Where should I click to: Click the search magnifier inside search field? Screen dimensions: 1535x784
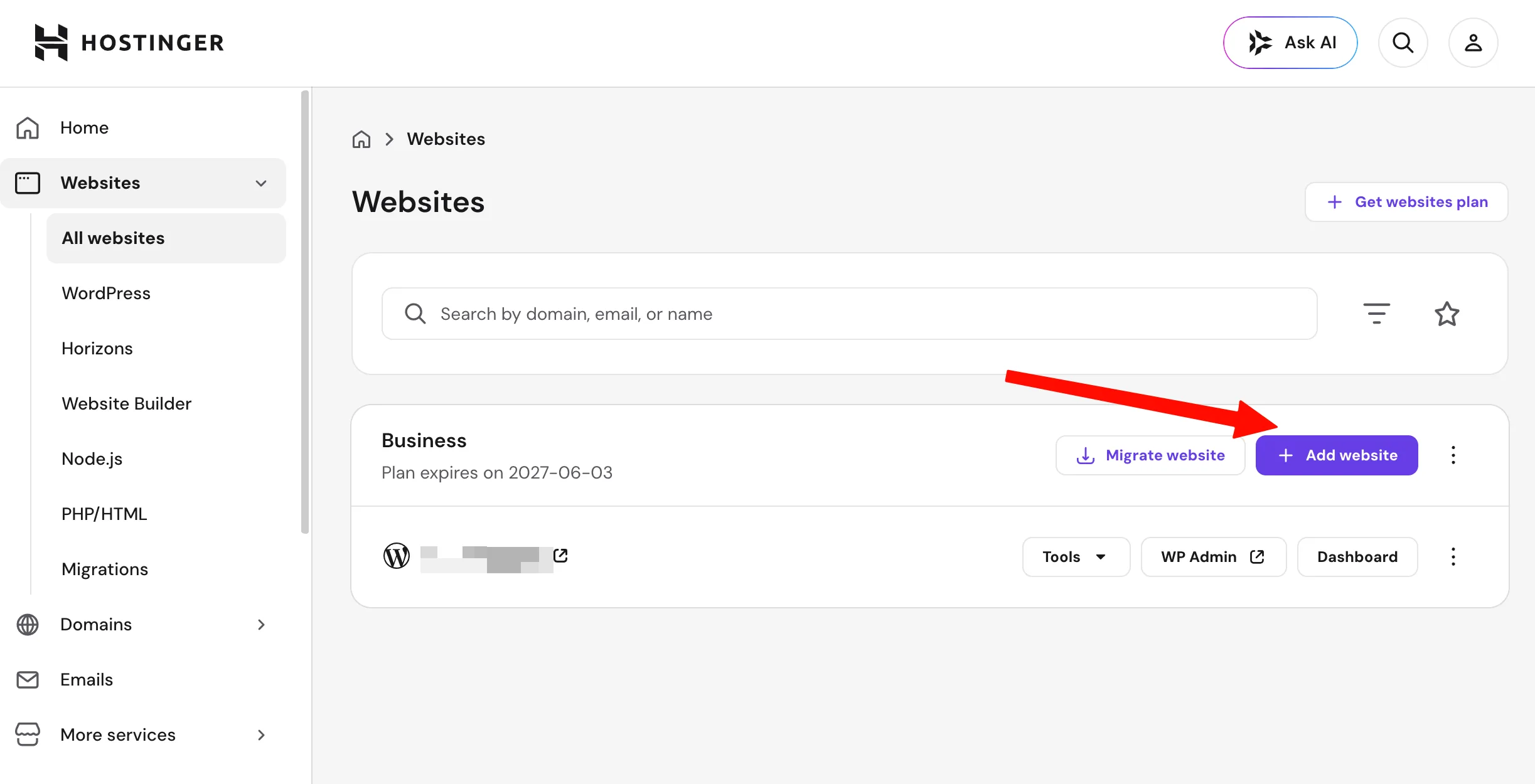point(415,314)
